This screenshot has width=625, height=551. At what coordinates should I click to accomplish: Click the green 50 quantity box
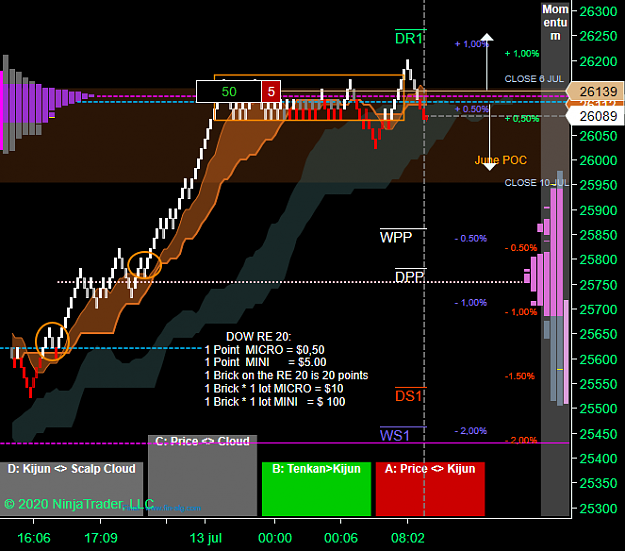coord(229,92)
